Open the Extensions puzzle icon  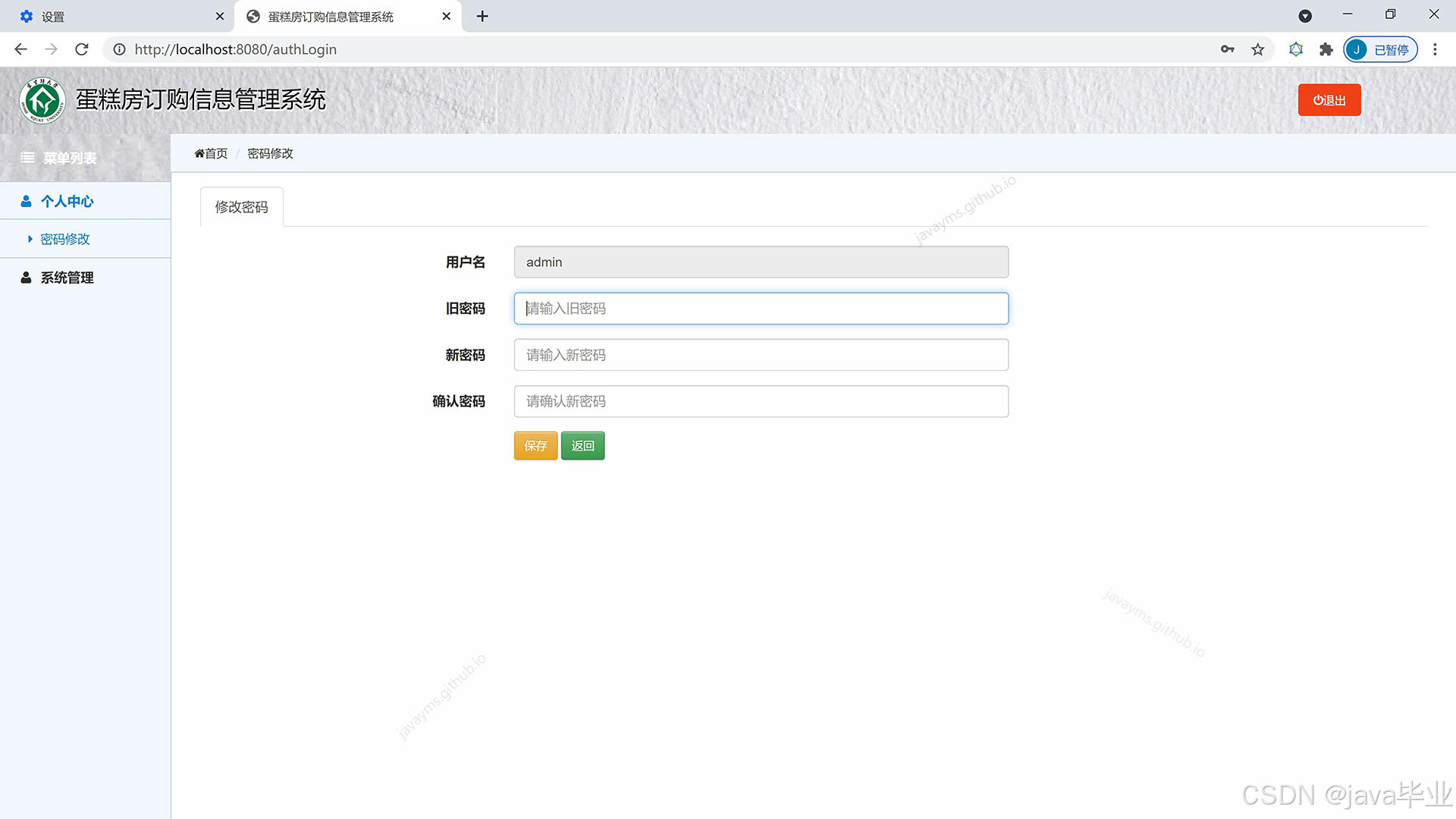[1326, 49]
